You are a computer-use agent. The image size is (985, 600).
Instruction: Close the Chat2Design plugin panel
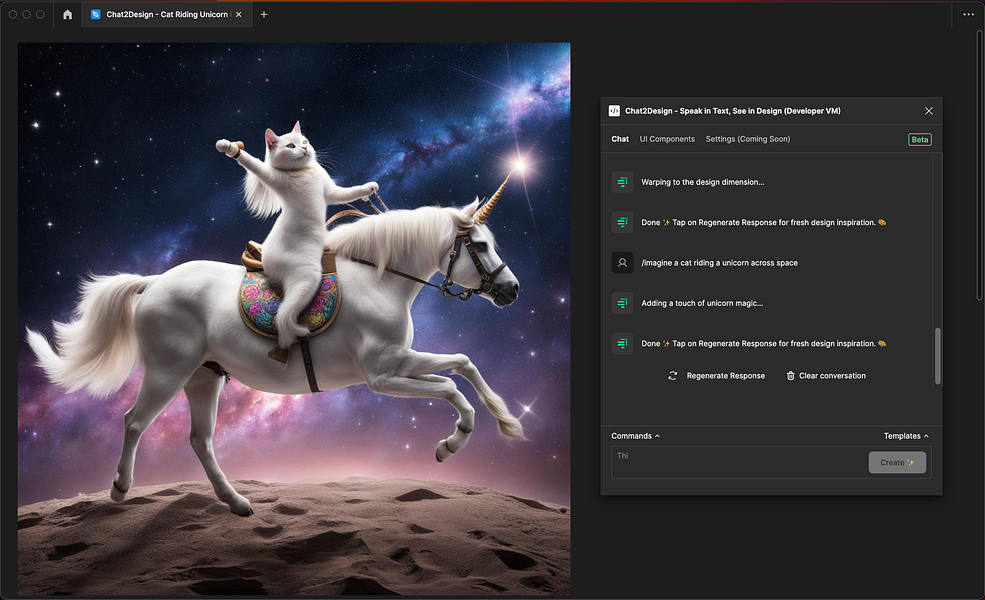pyautogui.click(x=928, y=111)
